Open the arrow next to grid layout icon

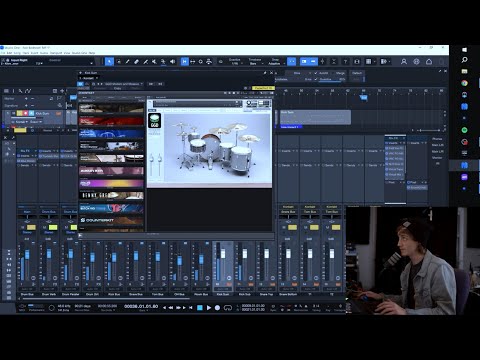coord(375,62)
